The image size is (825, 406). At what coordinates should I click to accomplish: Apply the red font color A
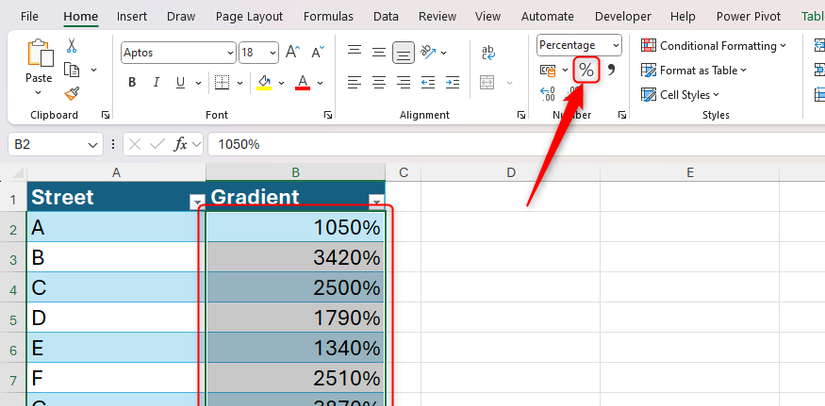303,83
